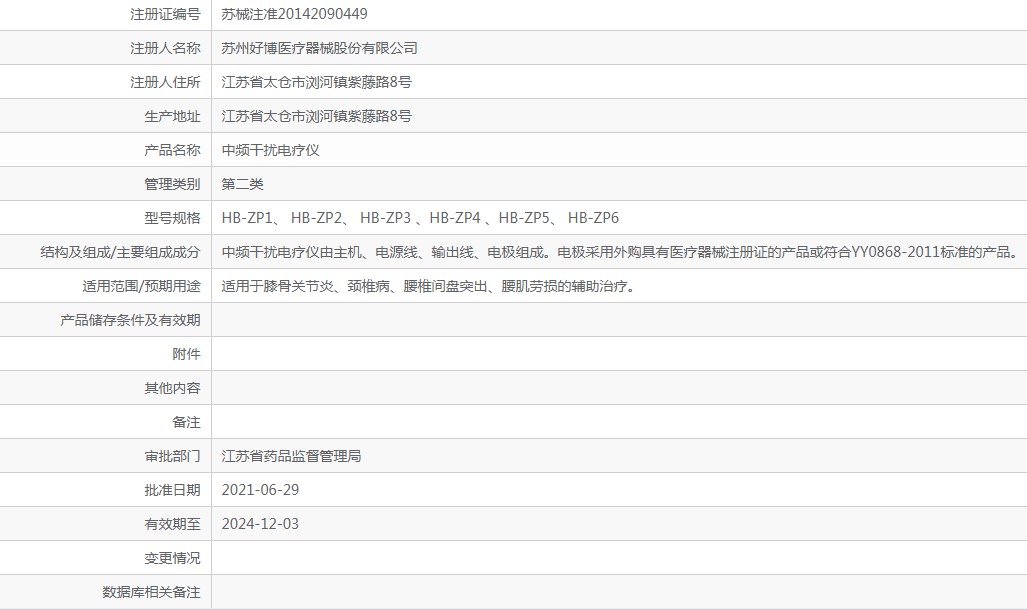The image size is (1027, 610).
Task: Click the 其他内容 label
Action: [172, 389]
